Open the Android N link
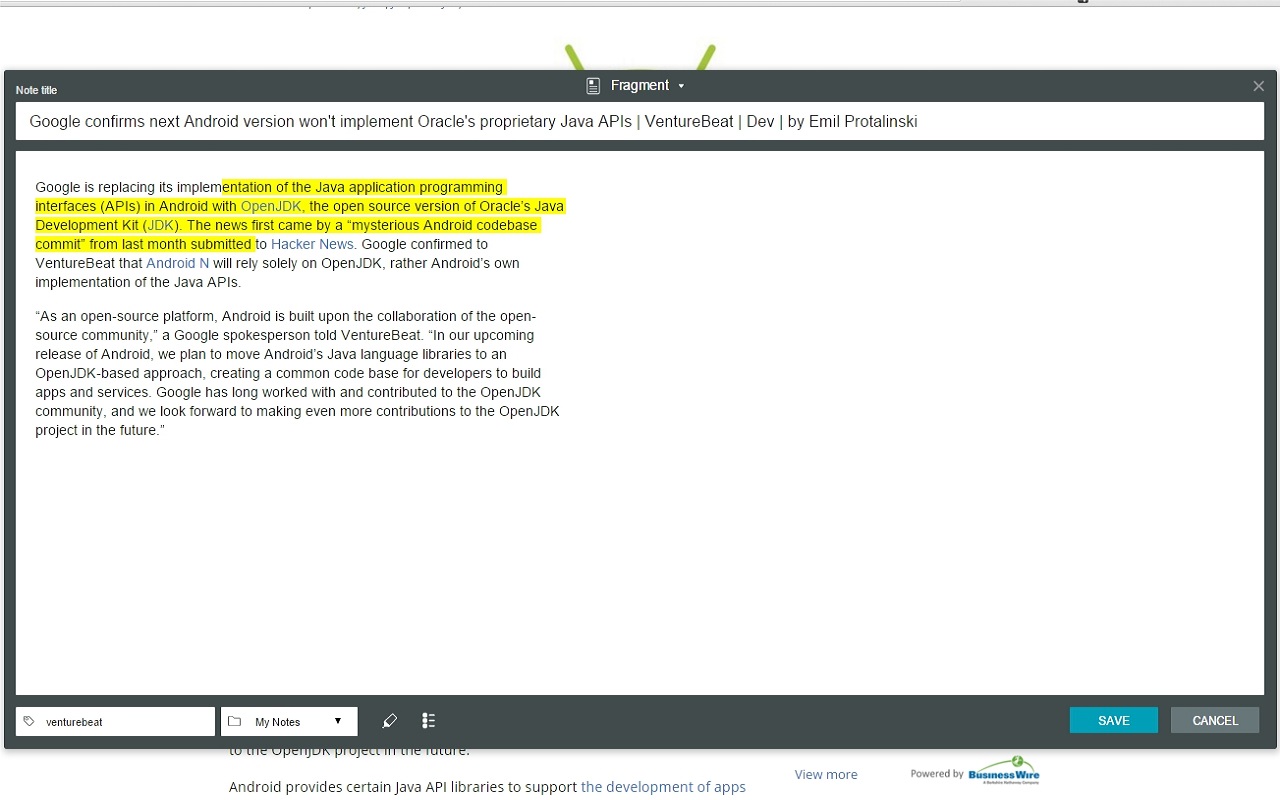 tap(177, 263)
